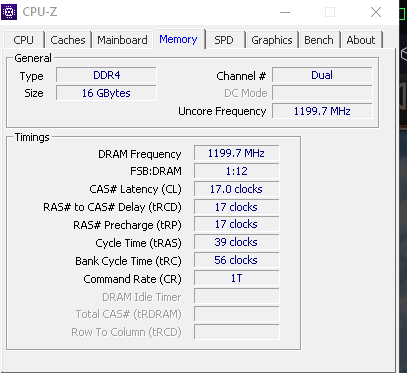The width and height of the screenshot is (407, 373).
Task: Click the DRAM Frequency label
Action: (140, 154)
